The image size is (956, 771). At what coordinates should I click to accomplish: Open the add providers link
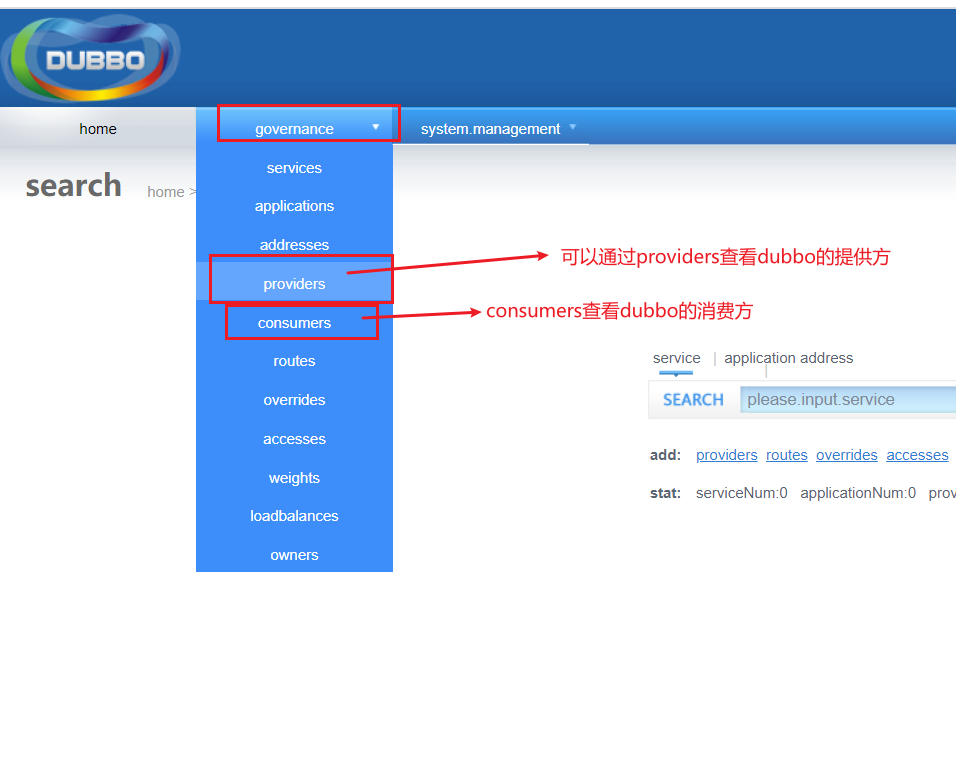tap(727, 455)
